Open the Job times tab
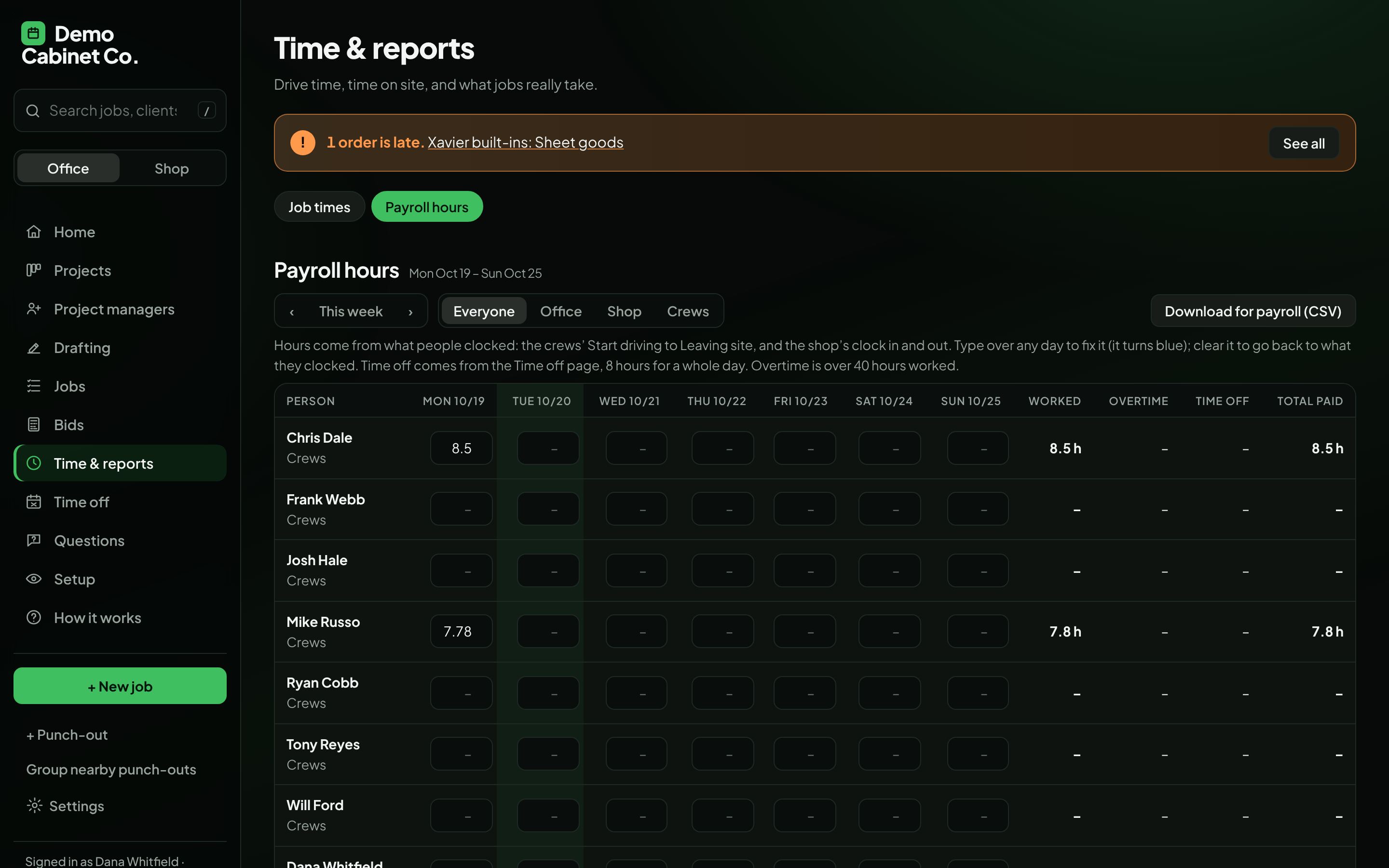 pos(319,207)
